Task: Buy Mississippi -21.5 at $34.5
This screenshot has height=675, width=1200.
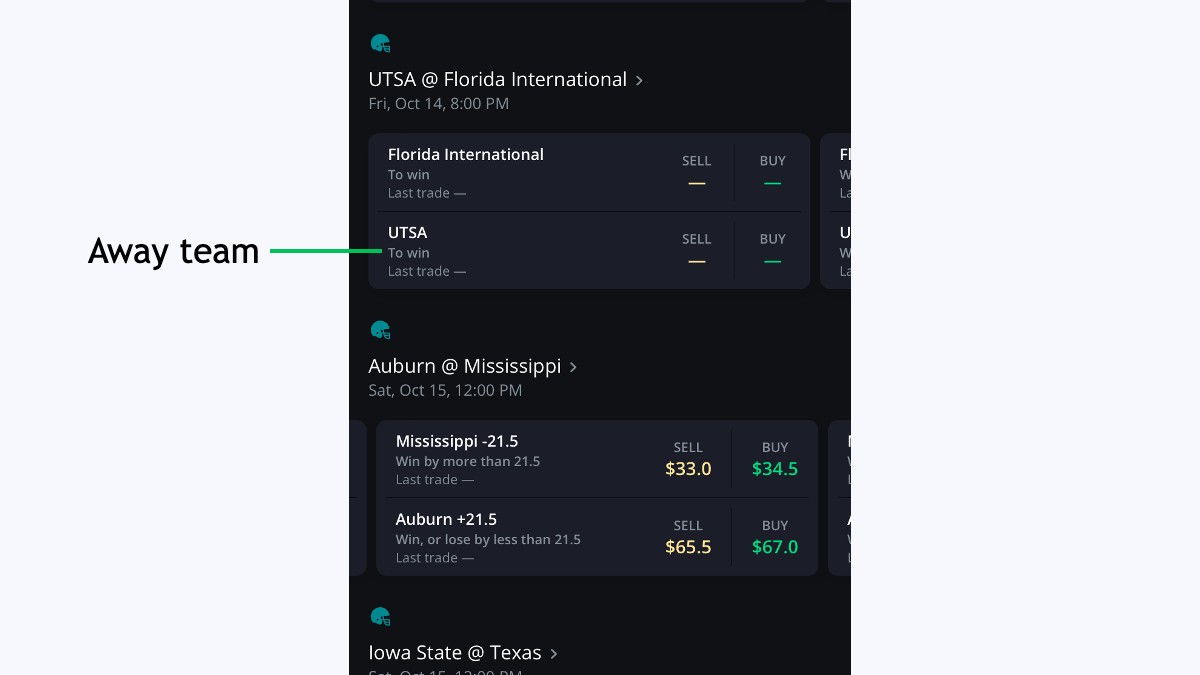Action: (775, 459)
